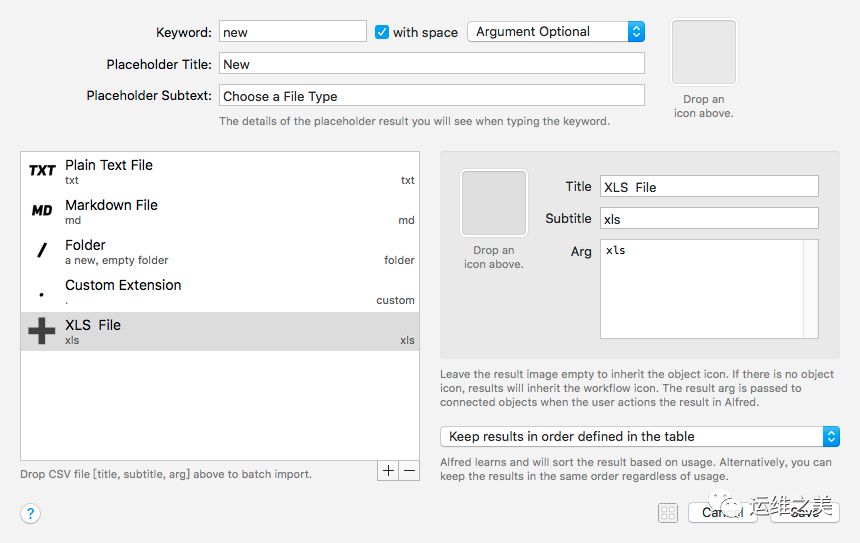
Task: Click the grid icon beside Cancel
Action: coord(668,513)
